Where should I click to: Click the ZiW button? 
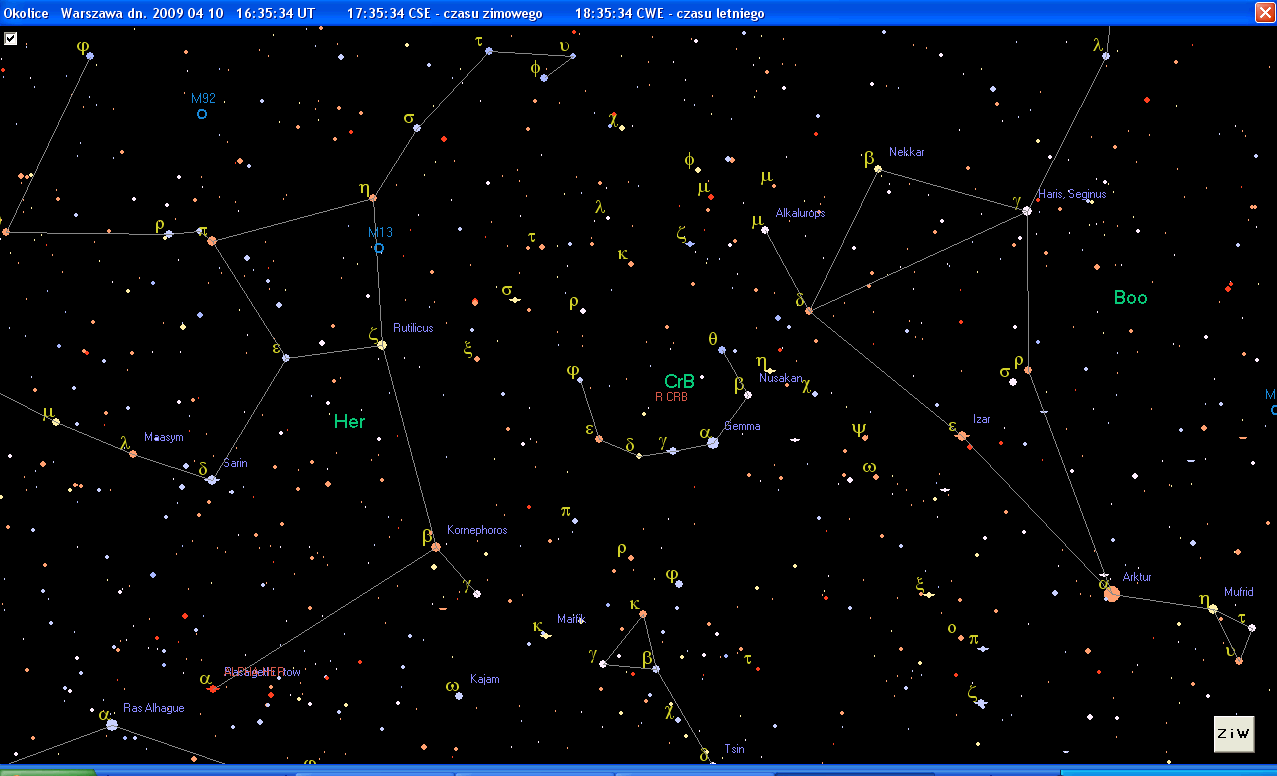coord(1233,734)
